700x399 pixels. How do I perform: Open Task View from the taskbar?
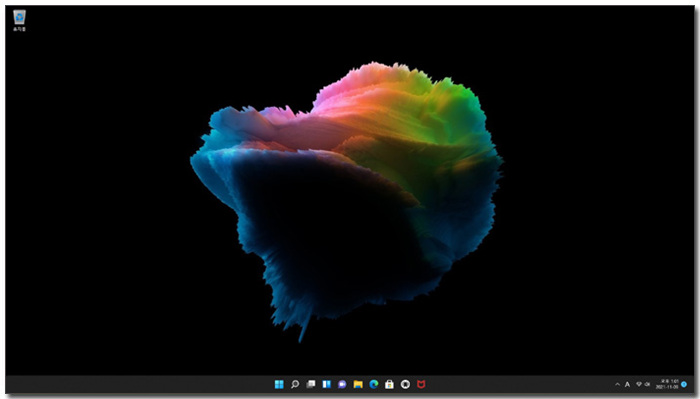(311, 384)
